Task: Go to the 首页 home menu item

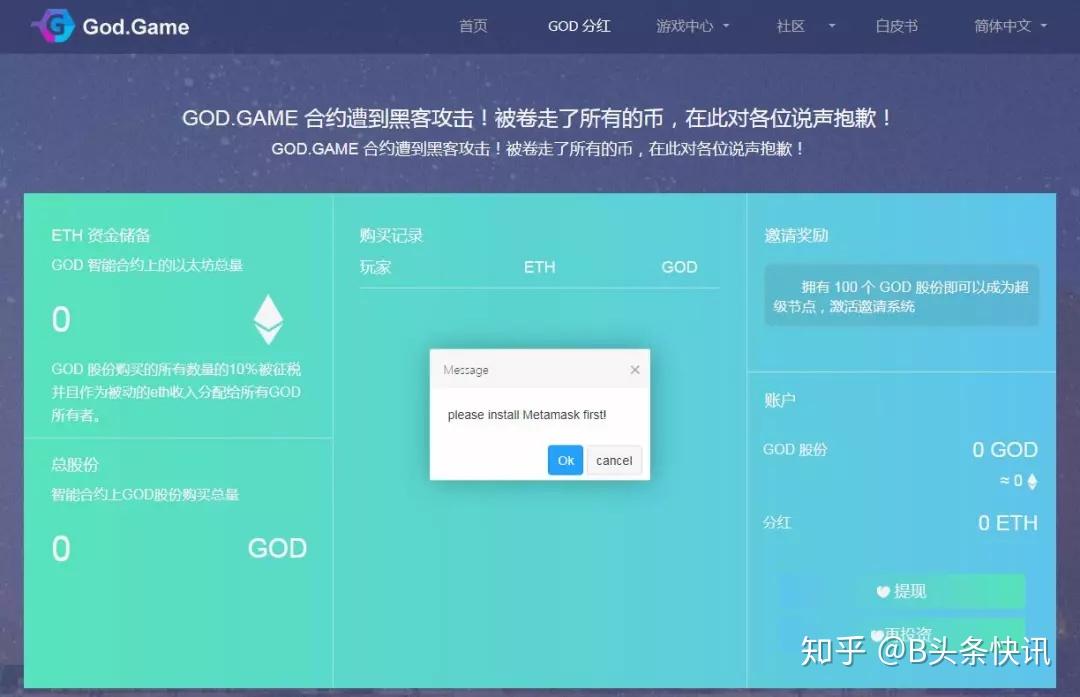Action: coord(473,26)
